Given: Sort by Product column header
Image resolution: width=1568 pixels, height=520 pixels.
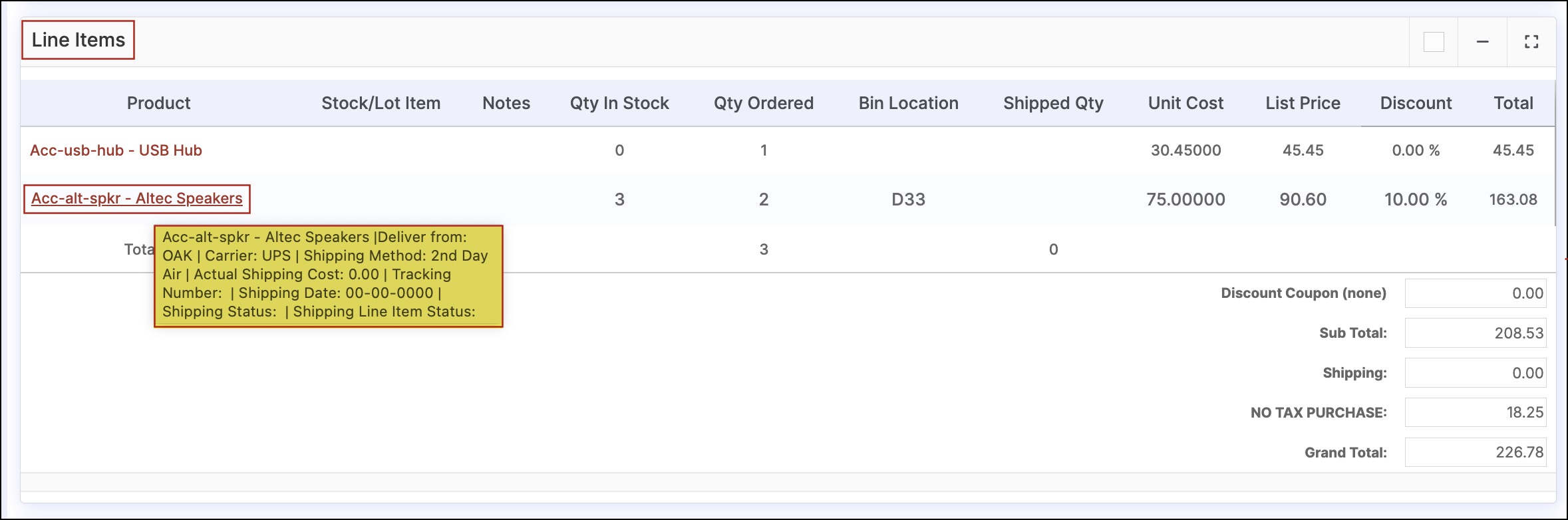Looking at the screenshot, I should tap(158, 103).
